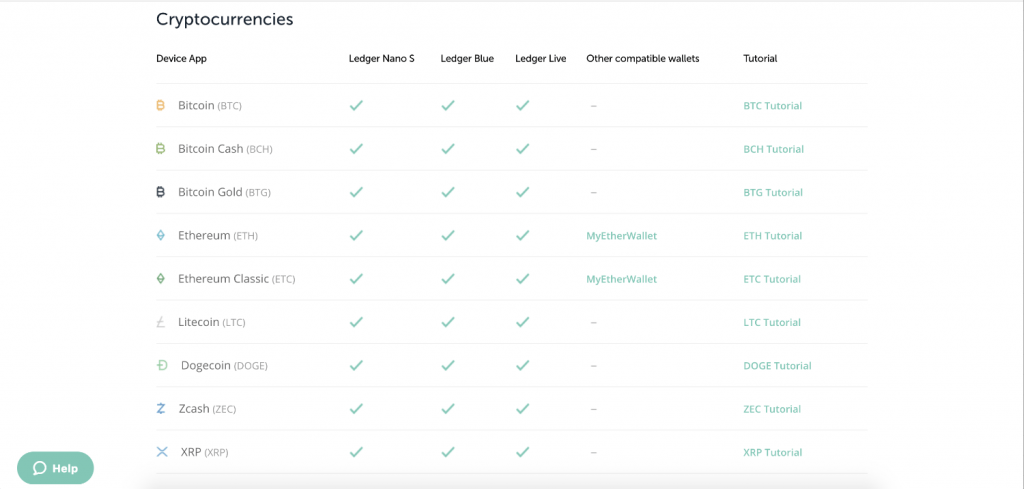Image resolution: width=1024 pixels, height=489 pixels.
Task: Click Dogecoin's Ledger Live checkmark
Action: pos(522,365)
